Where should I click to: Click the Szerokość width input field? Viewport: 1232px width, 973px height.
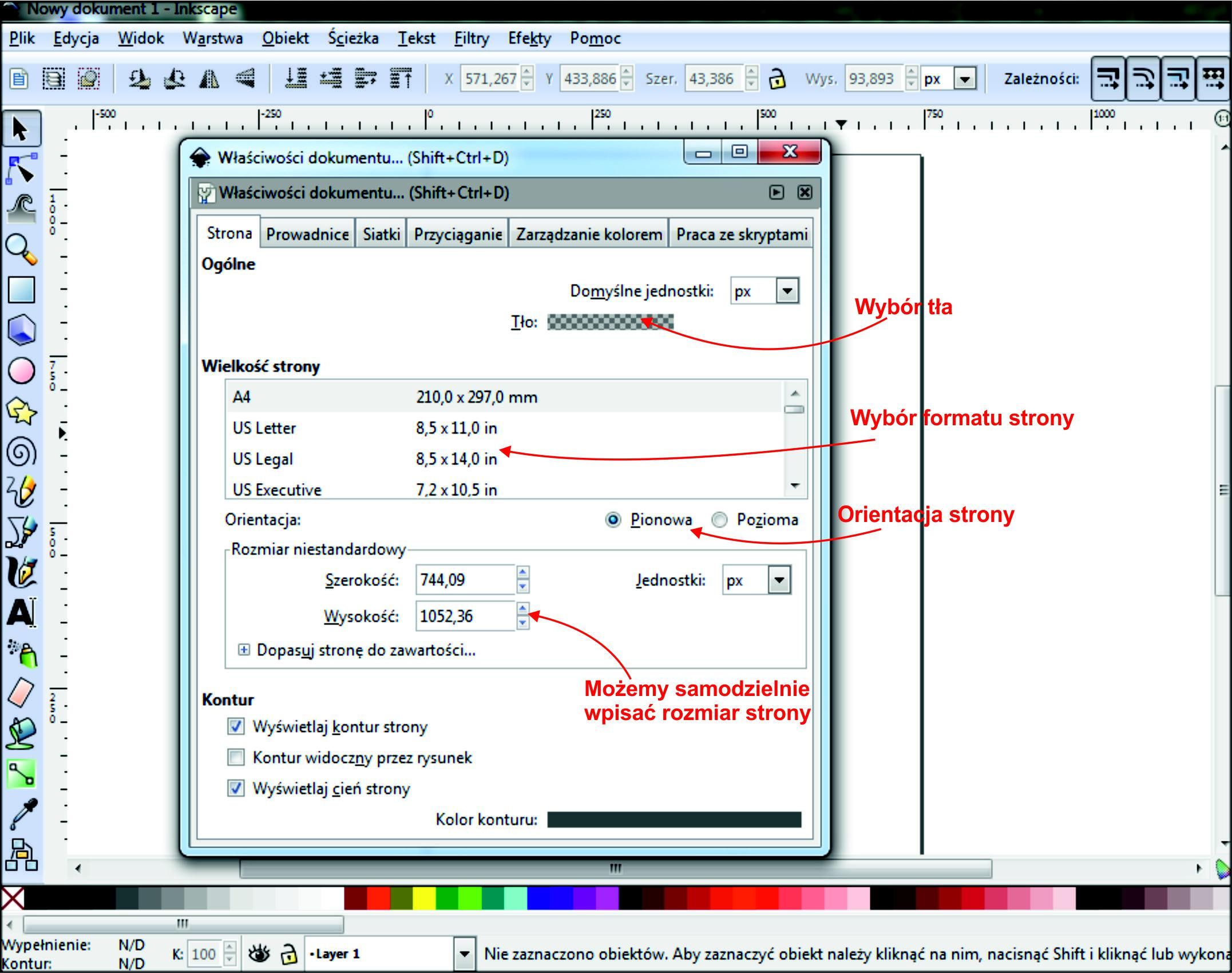(x=465, y=580)
